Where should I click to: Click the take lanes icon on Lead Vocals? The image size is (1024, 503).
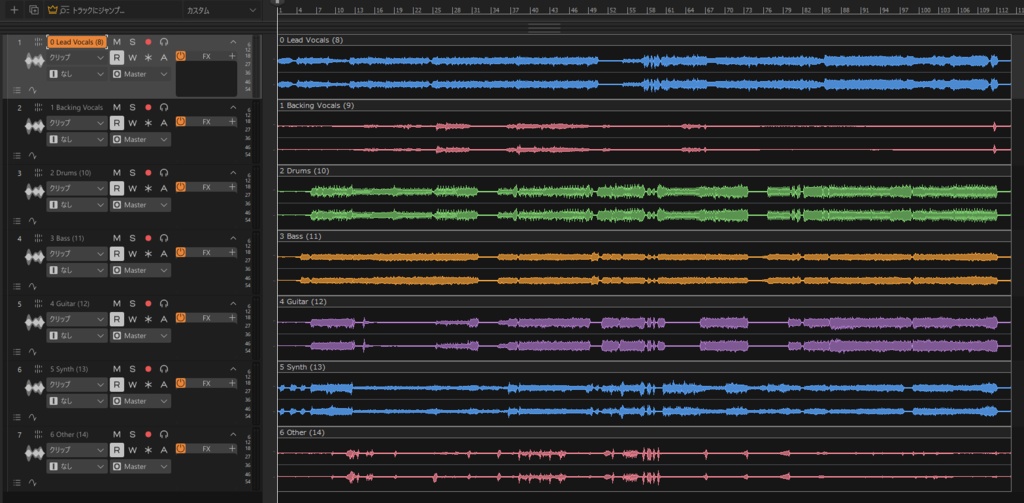[17, 90]
